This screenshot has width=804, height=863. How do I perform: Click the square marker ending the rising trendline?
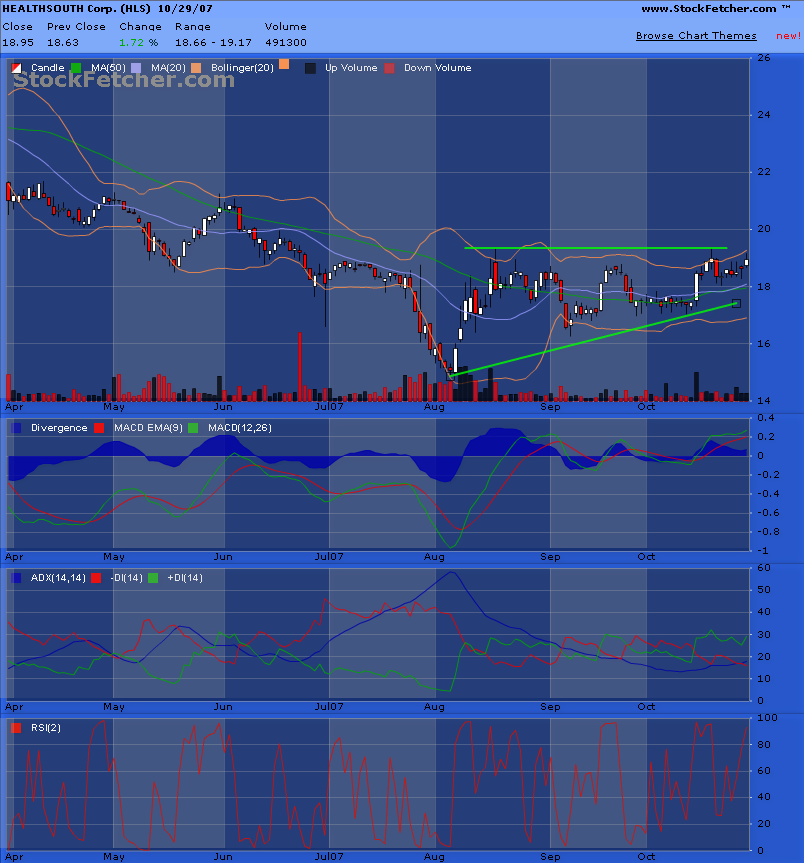click(x=736, y=303)
